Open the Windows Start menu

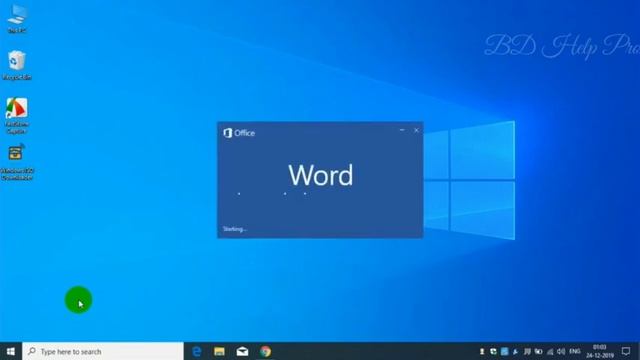tap(11, 351)
